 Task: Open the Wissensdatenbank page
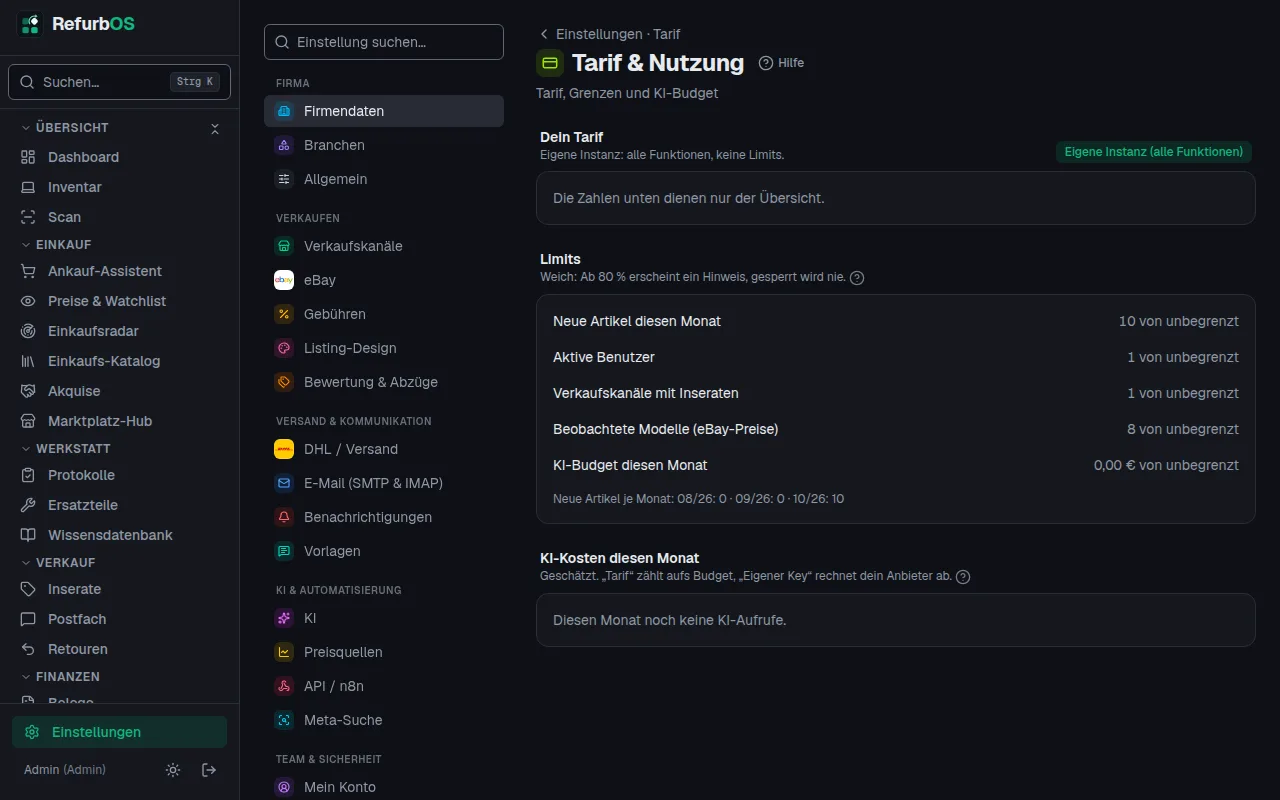(120, 535)
